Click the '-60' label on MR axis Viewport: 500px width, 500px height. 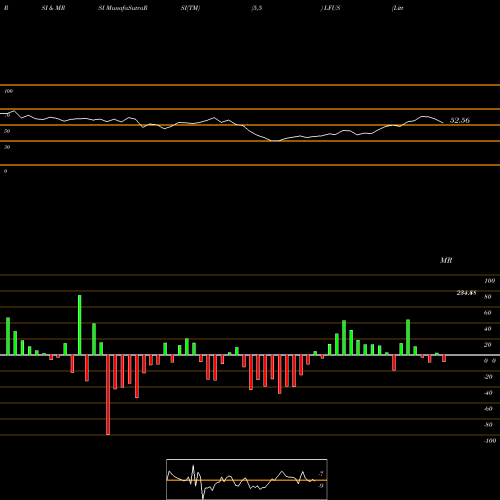point(488,409)
